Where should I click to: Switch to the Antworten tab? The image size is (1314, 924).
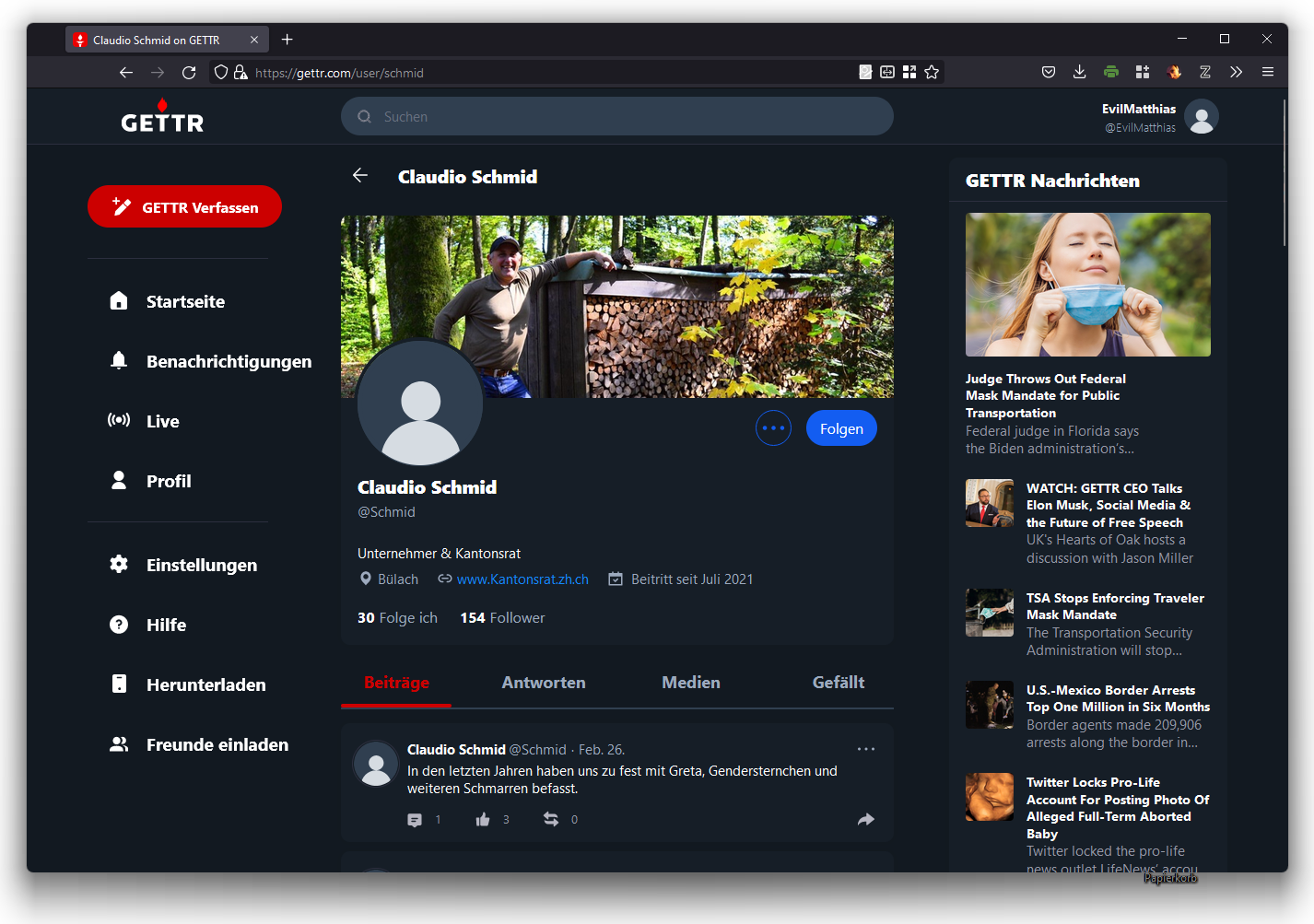coord(544,683)
